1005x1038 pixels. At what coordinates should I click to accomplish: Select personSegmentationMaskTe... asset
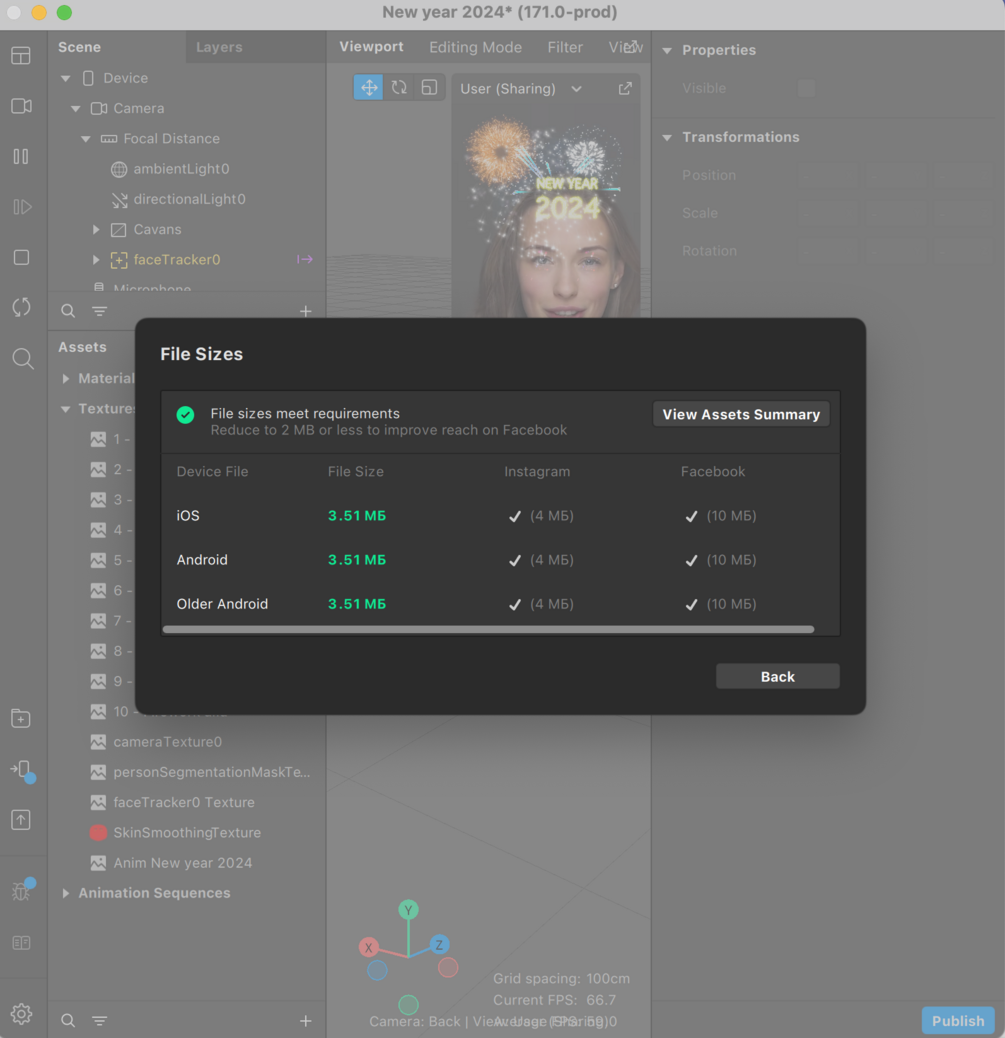(x=211, y=772)
